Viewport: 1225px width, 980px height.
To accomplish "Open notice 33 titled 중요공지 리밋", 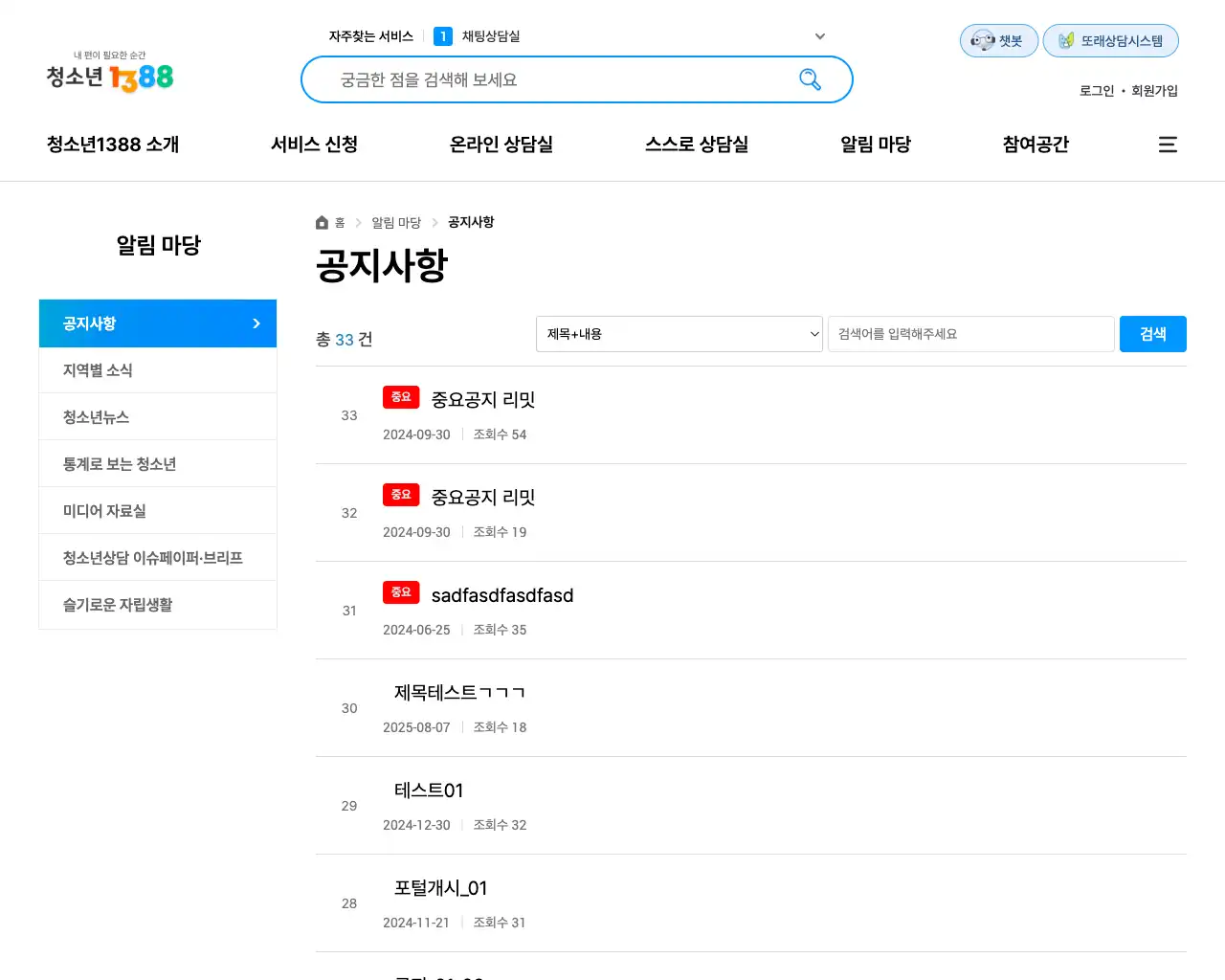I will (483, 400).
